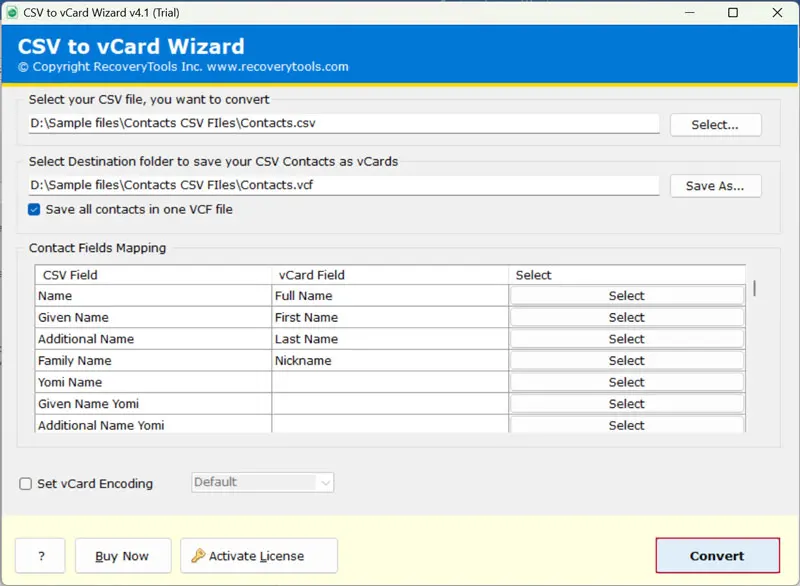Open help with the question mark button
The image size is (800, 586).
point(40,556)
